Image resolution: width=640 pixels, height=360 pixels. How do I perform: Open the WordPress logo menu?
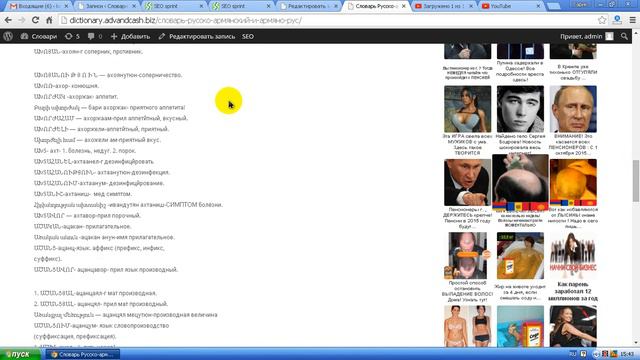click(8, 36)
